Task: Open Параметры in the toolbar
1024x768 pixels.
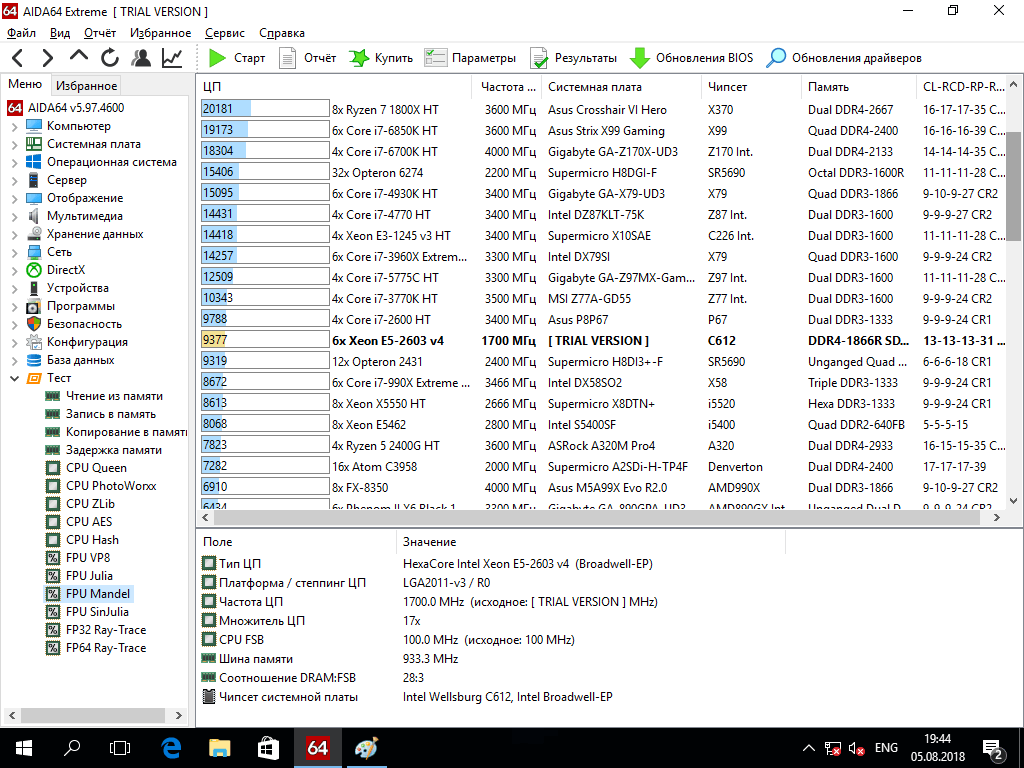Action: coord(470,58)
